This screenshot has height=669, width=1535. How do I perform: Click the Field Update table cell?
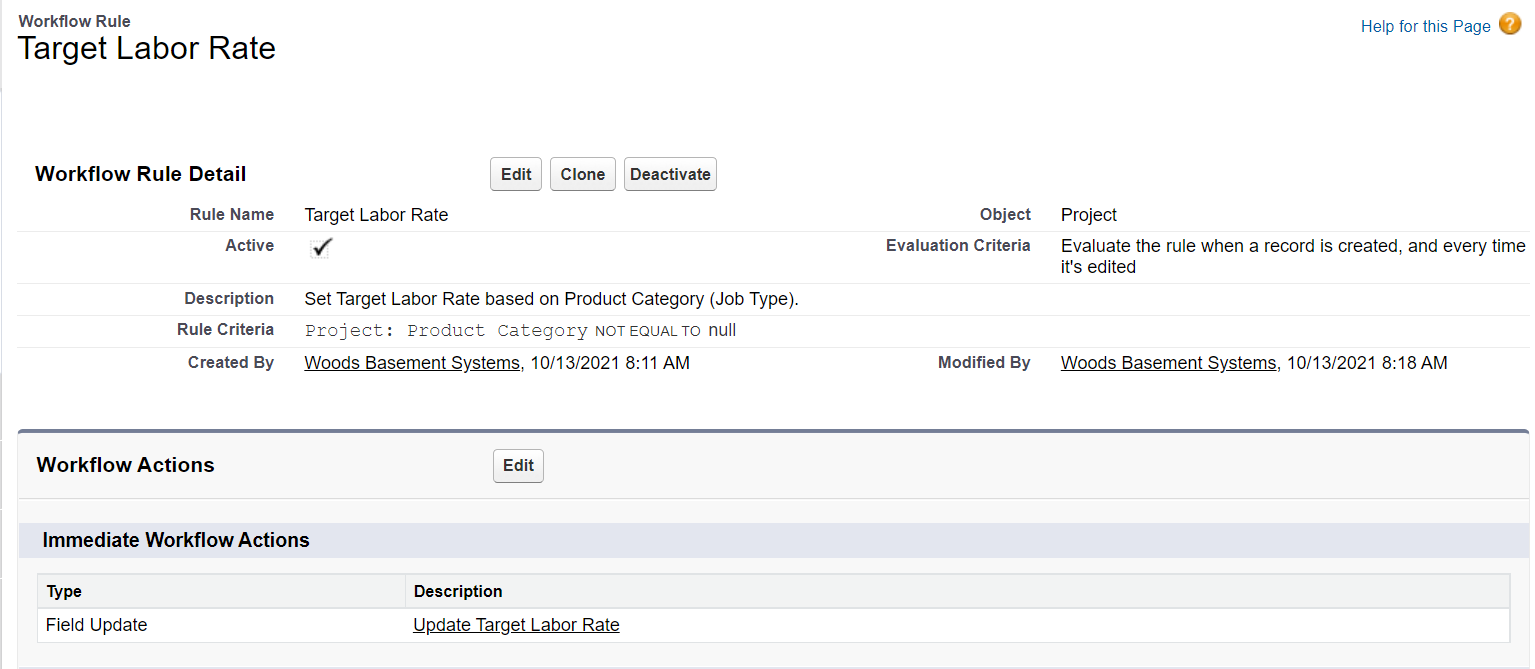pyautogui.click(x=221, y=625)
